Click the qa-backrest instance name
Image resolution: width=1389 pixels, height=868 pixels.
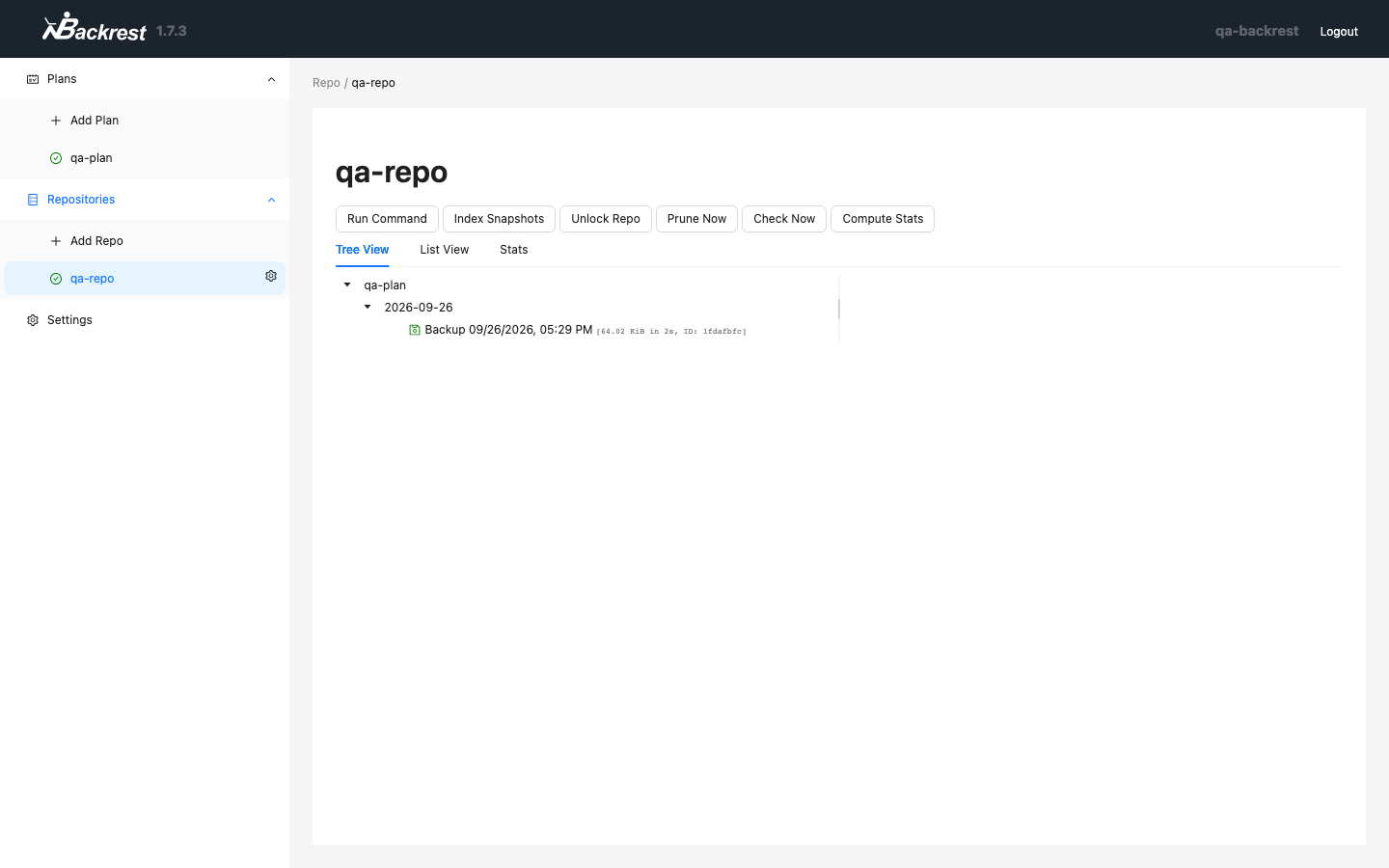pos(1257,31)
